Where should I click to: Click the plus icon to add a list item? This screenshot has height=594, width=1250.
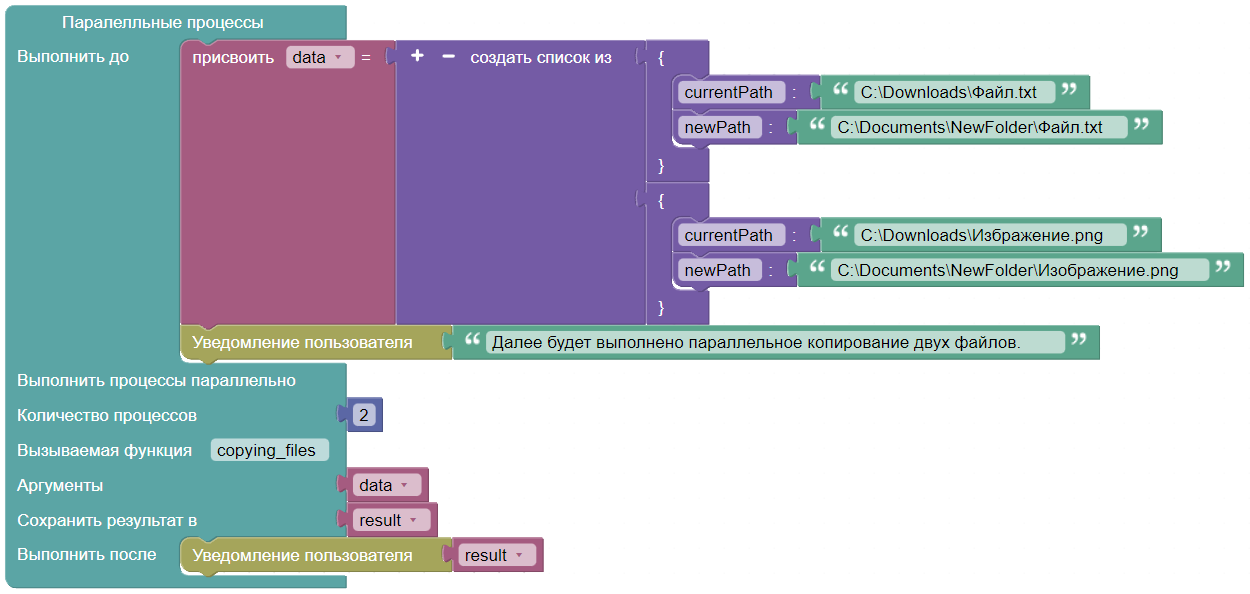(x=417, y=57)
